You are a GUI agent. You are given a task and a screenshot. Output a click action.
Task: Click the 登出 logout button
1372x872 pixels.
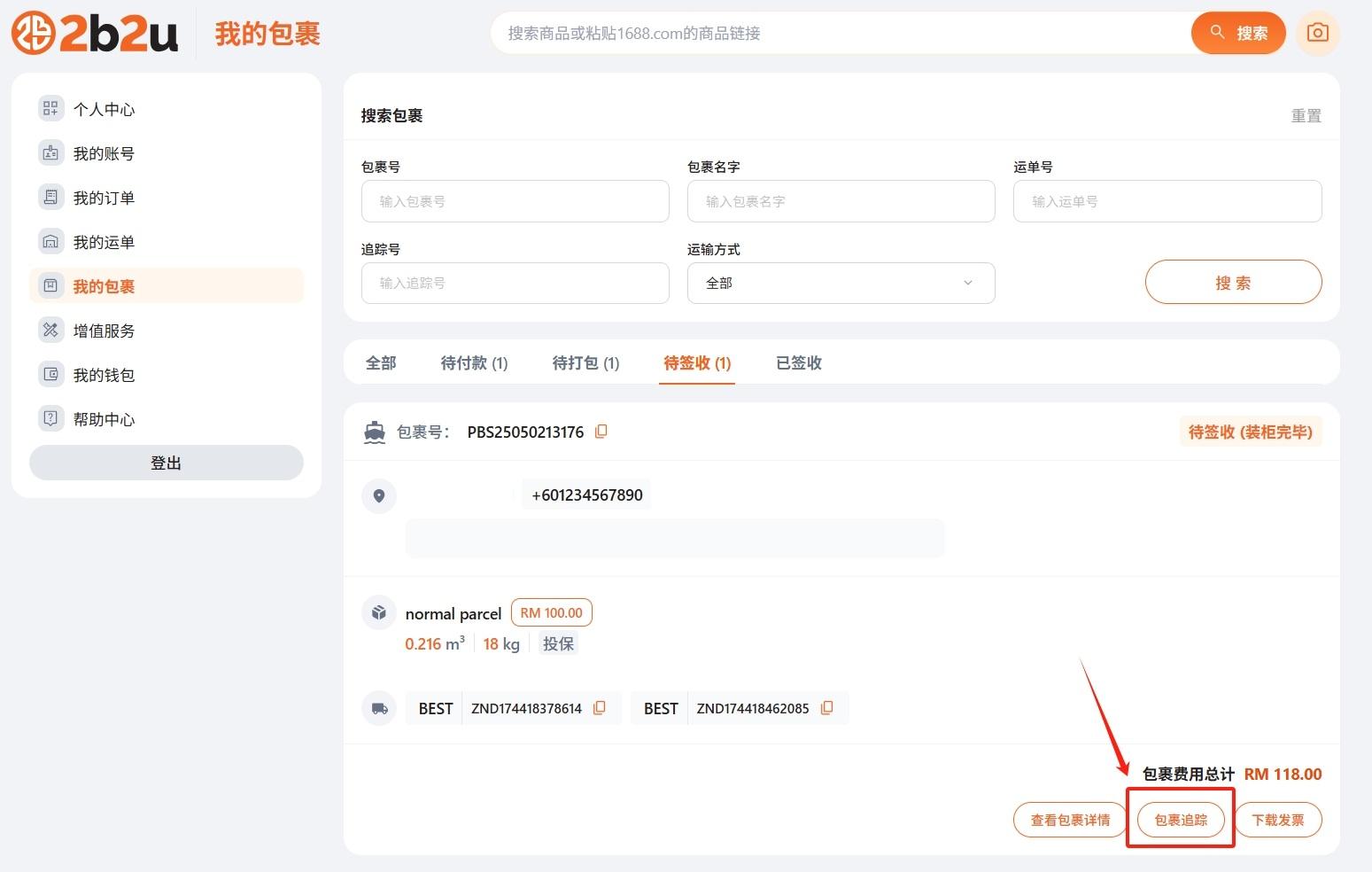pos(166,462)
